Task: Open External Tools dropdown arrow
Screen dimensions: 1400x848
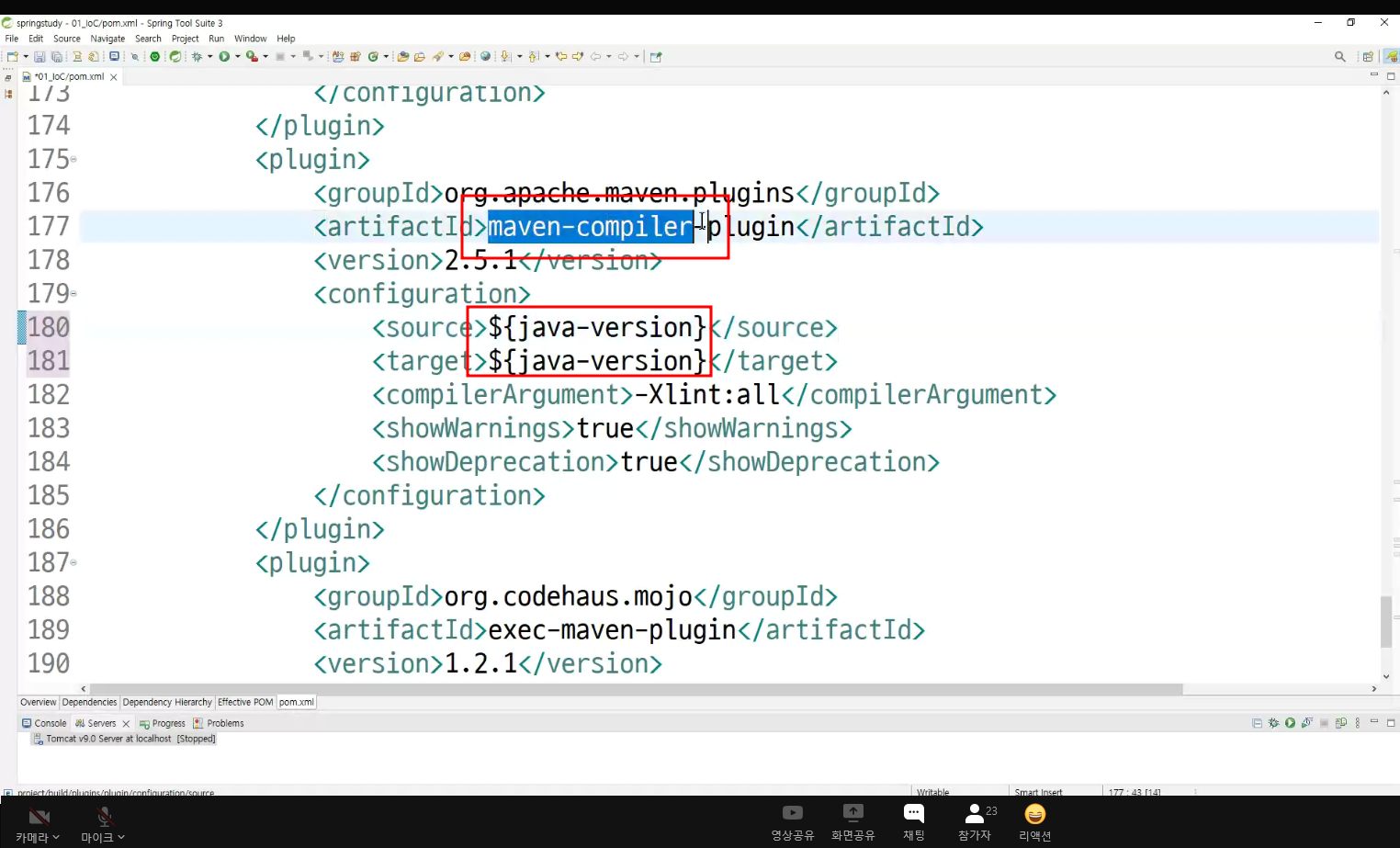Action: pyautogui.click(x=265, y=56)
